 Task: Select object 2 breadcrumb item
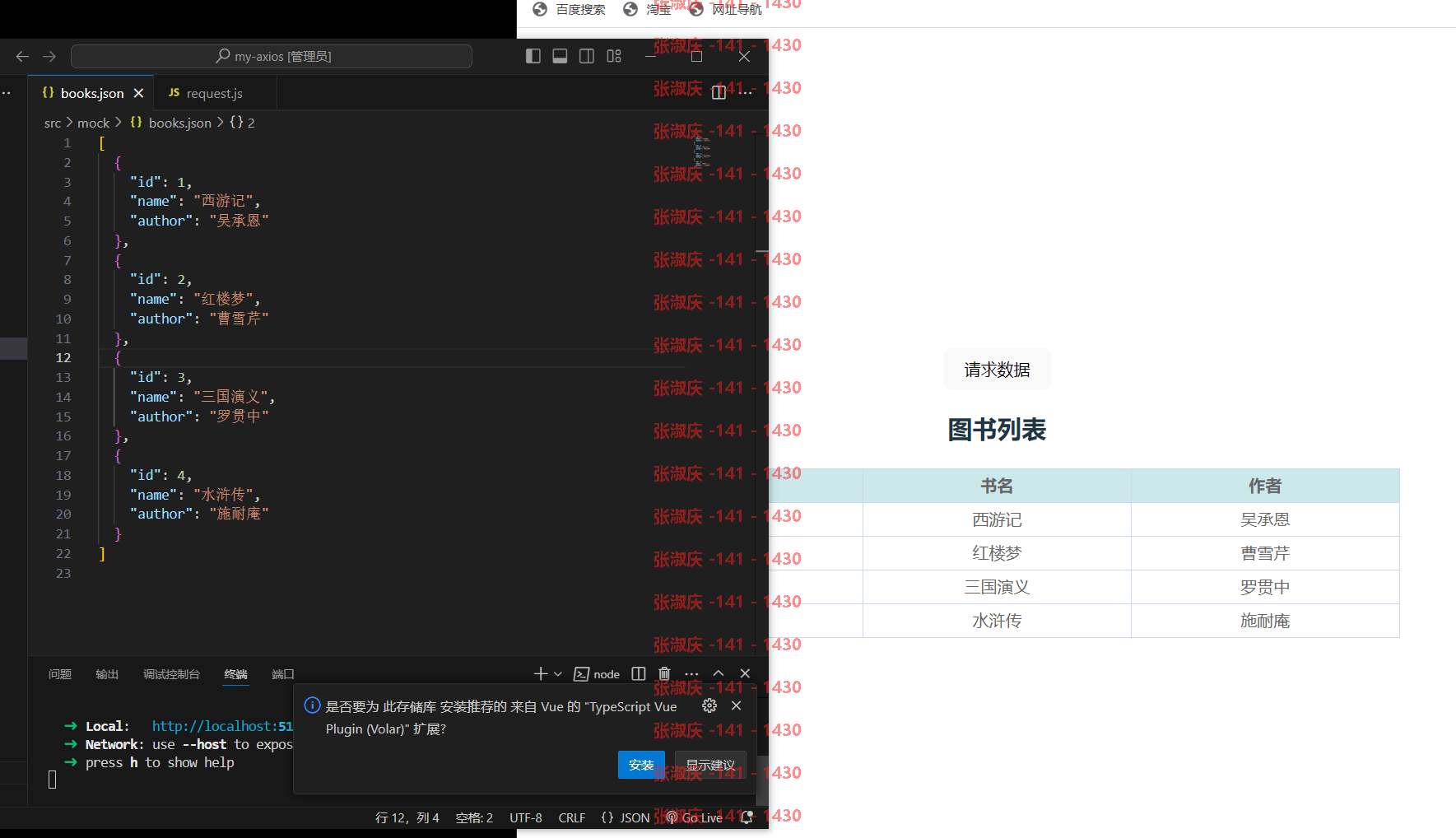242,123
